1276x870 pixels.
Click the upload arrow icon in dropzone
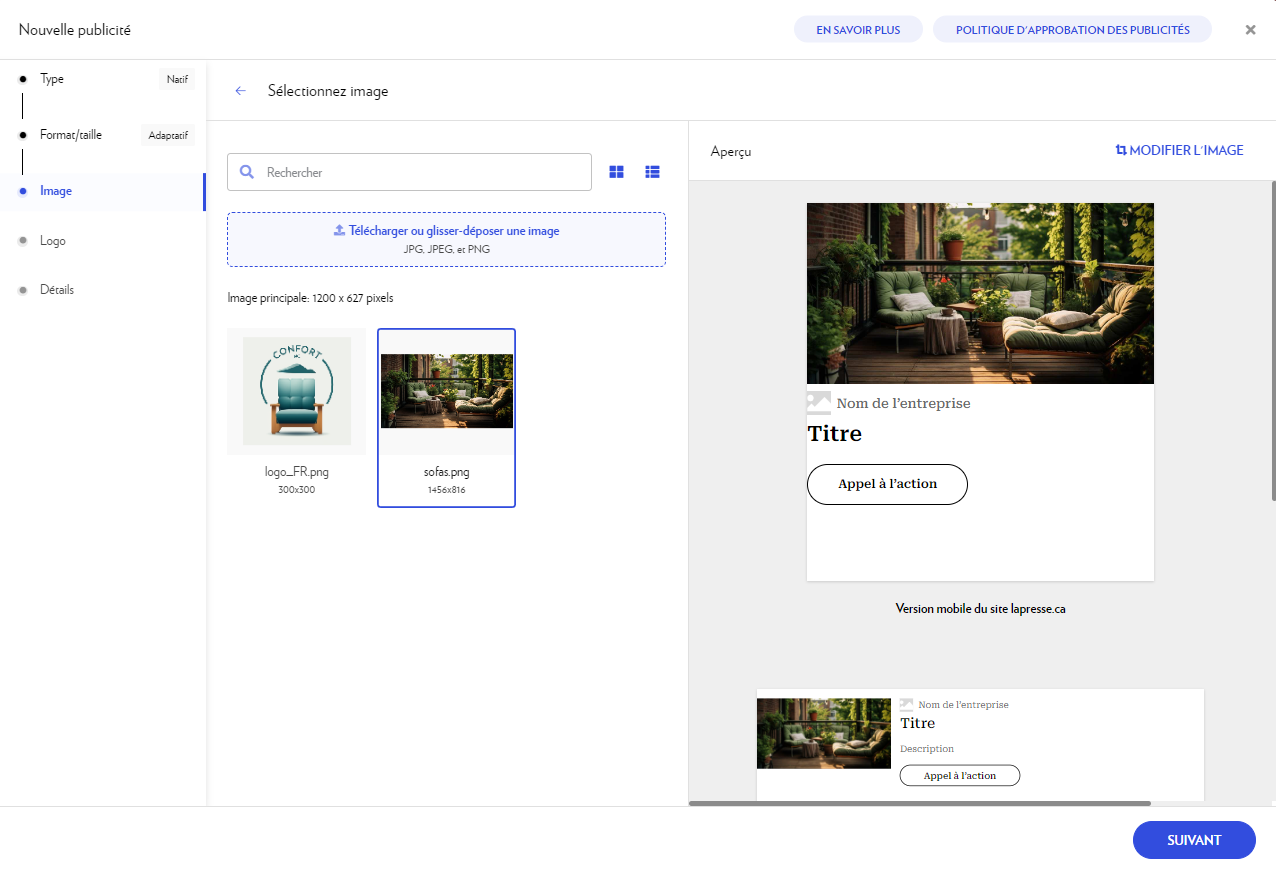pos(339,230)
